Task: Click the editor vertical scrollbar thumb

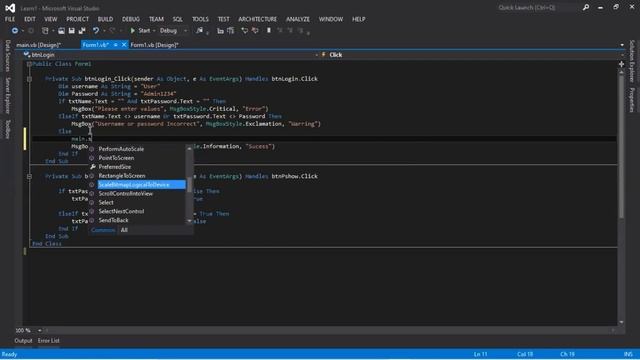Action: pyautogui.click(x=621, y=147)
